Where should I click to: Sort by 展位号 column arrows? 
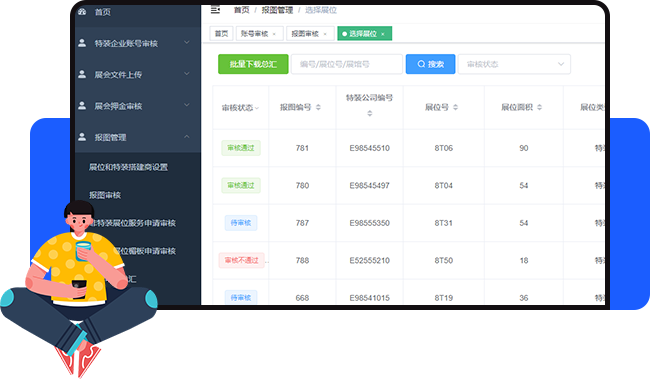pyautogui.click(x=455, y=107)
